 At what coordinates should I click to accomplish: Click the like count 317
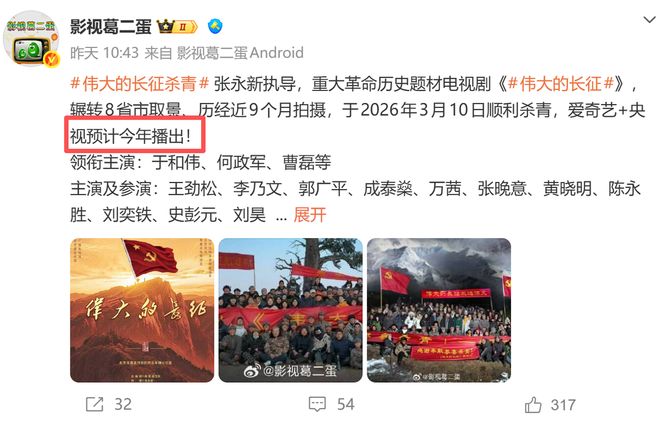[x=563, y=405]
